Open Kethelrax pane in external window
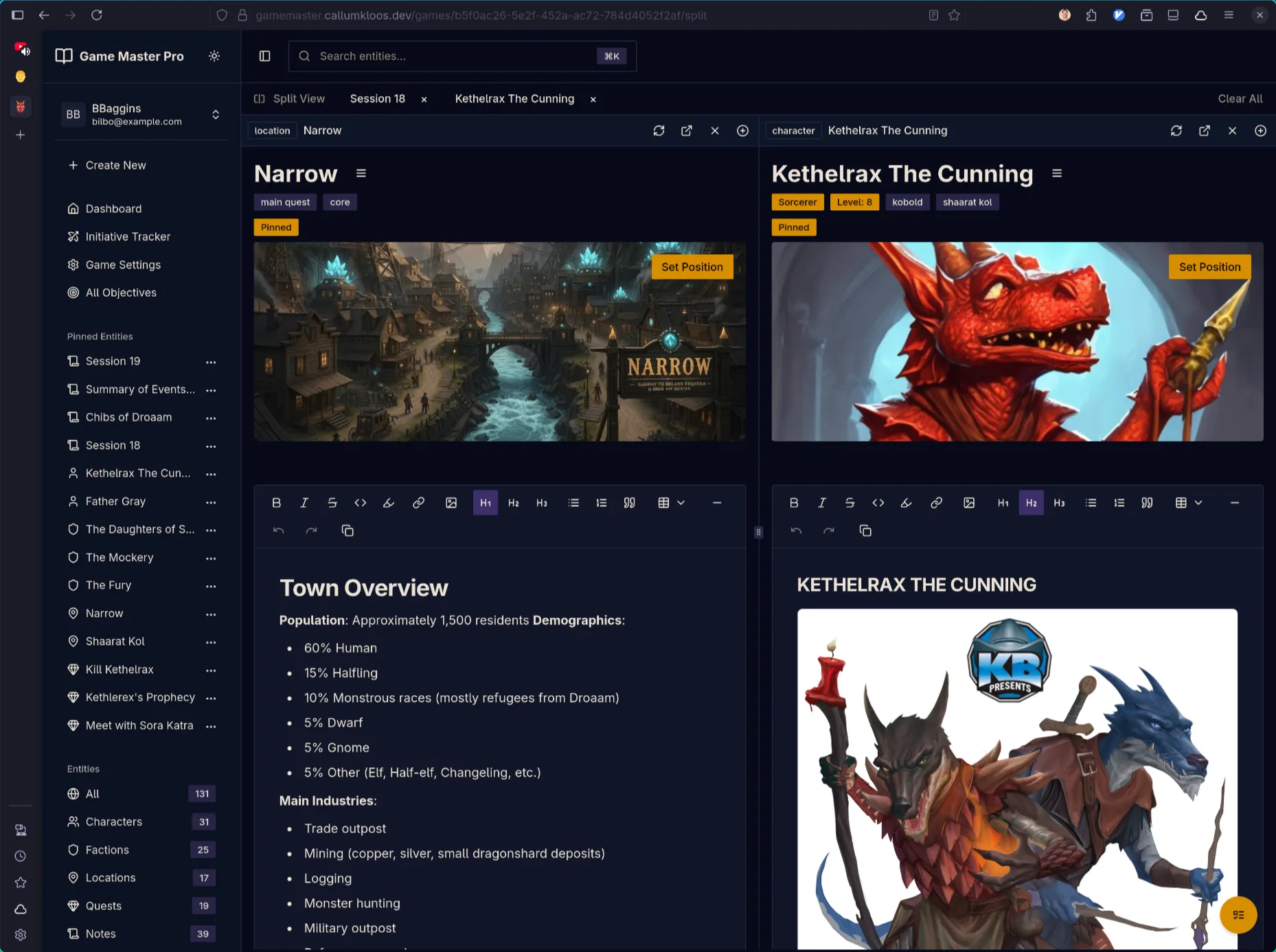 (1204, 131)
